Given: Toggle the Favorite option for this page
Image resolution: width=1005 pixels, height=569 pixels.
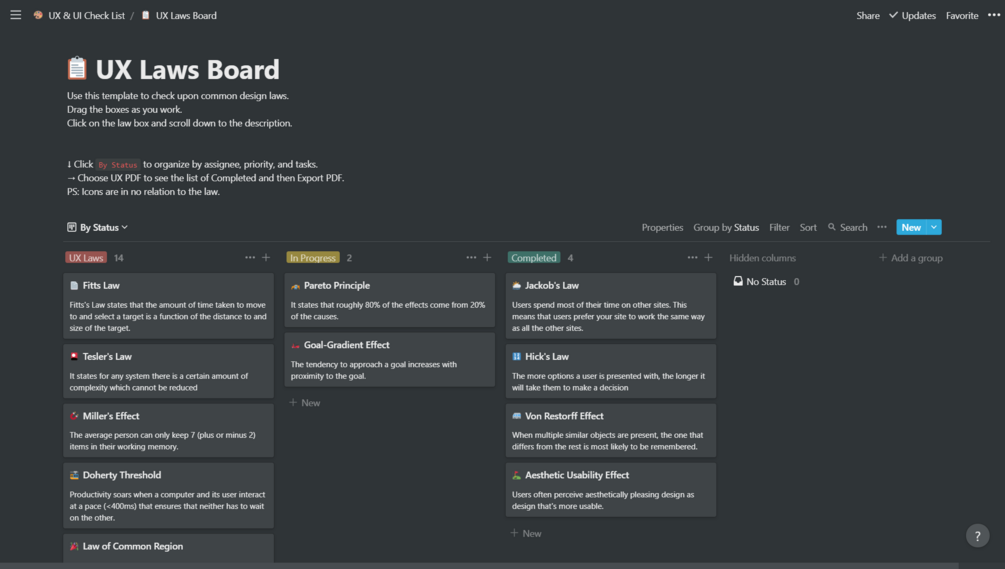Looking at the screenshot, I should 962,16.
